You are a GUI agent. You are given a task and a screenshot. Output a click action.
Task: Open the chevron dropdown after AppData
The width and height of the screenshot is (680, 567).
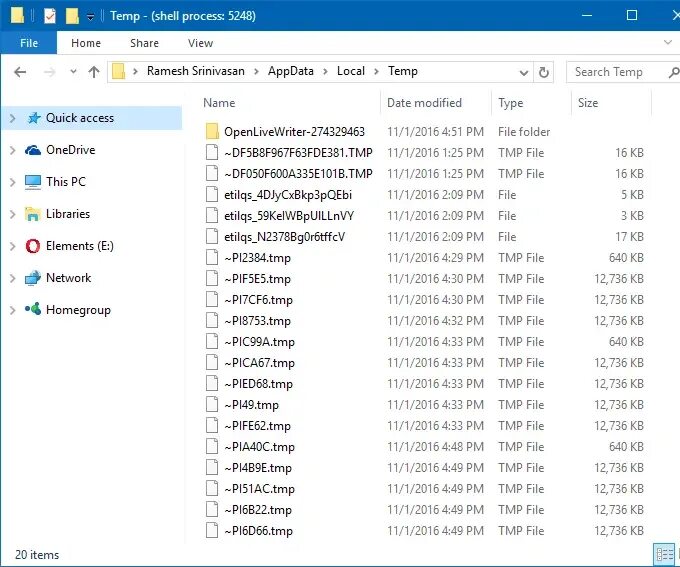click(x=325, y=72)
